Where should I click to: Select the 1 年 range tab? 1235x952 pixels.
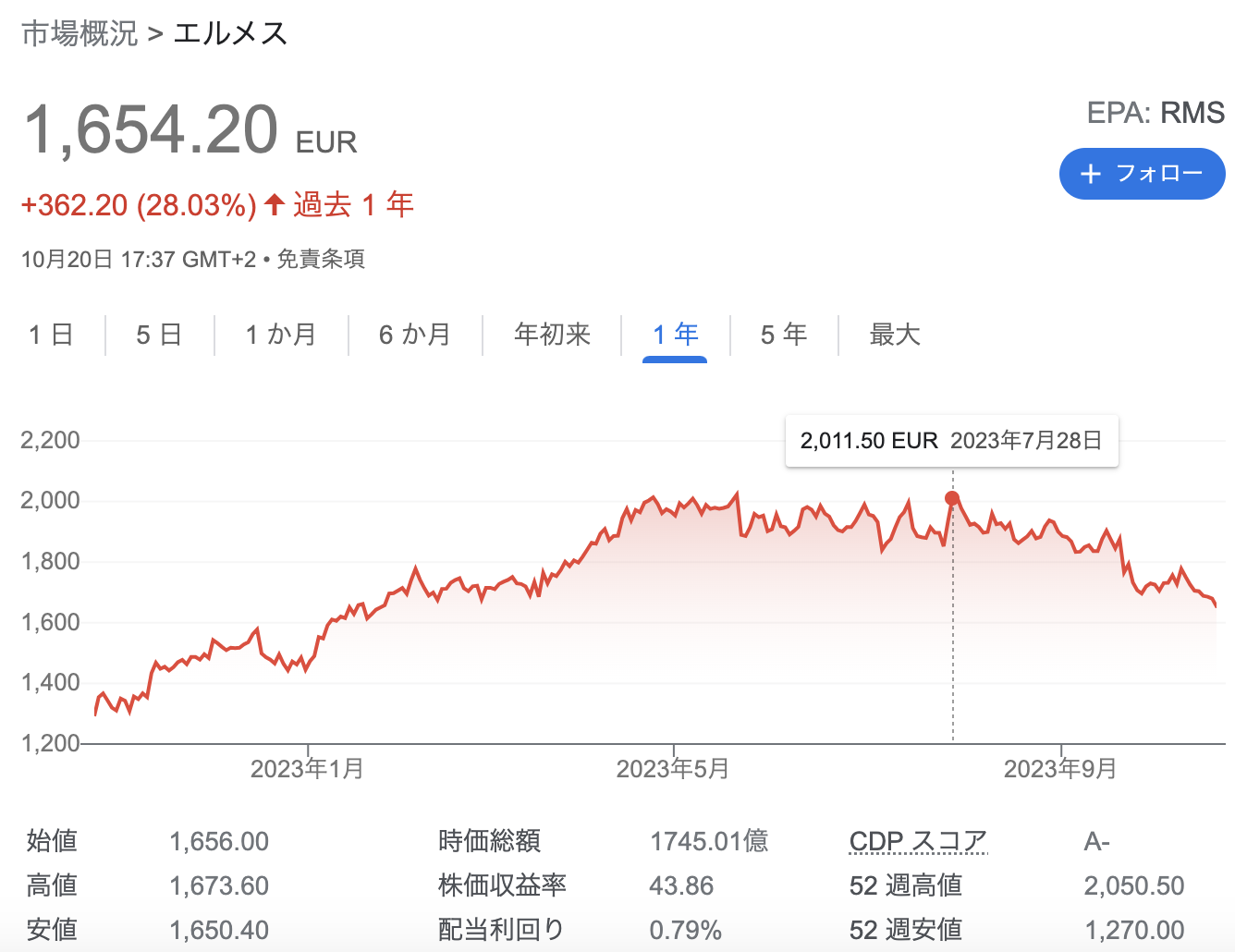[x=675, y=335]
